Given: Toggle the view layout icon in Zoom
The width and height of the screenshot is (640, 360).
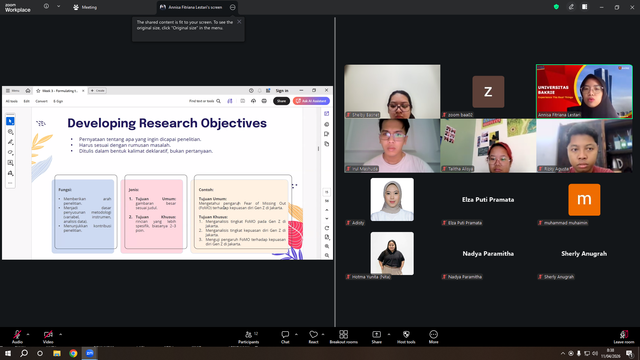Looking at the screenshot, I should click(585, 7).
